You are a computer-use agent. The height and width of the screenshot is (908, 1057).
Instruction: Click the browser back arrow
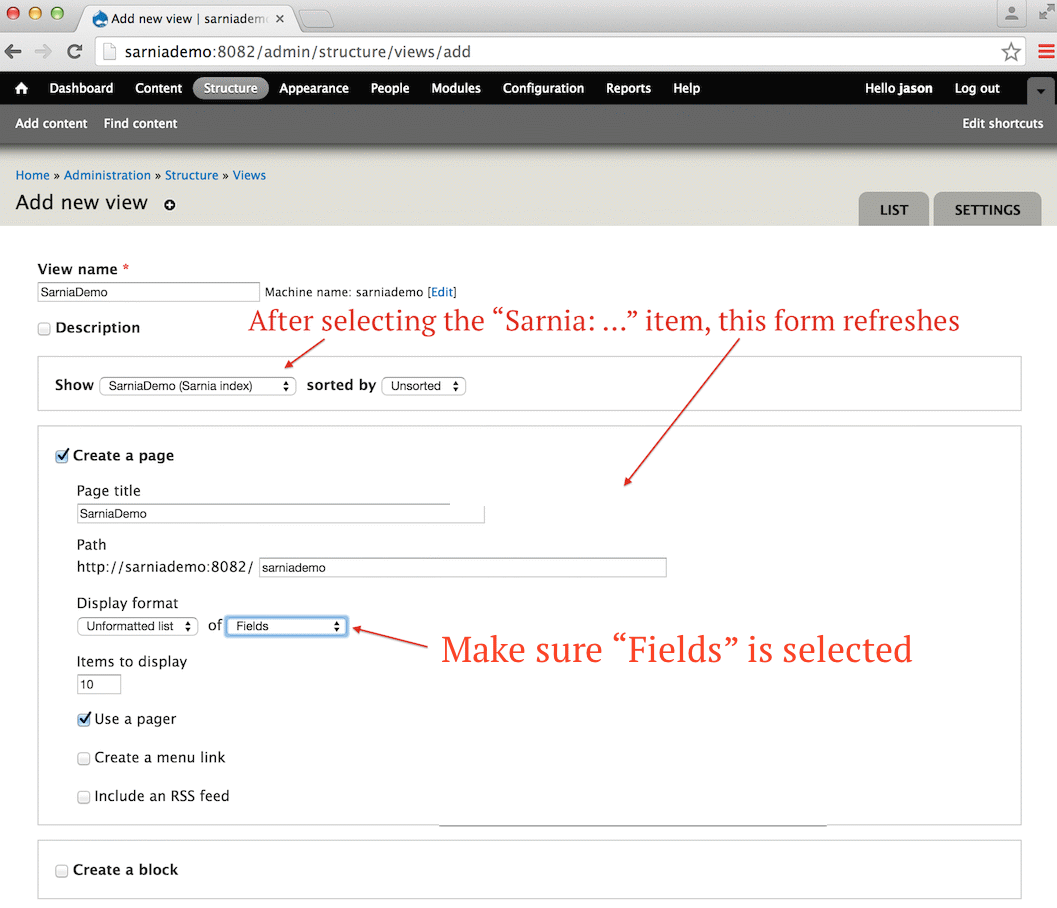click(14, 52)
